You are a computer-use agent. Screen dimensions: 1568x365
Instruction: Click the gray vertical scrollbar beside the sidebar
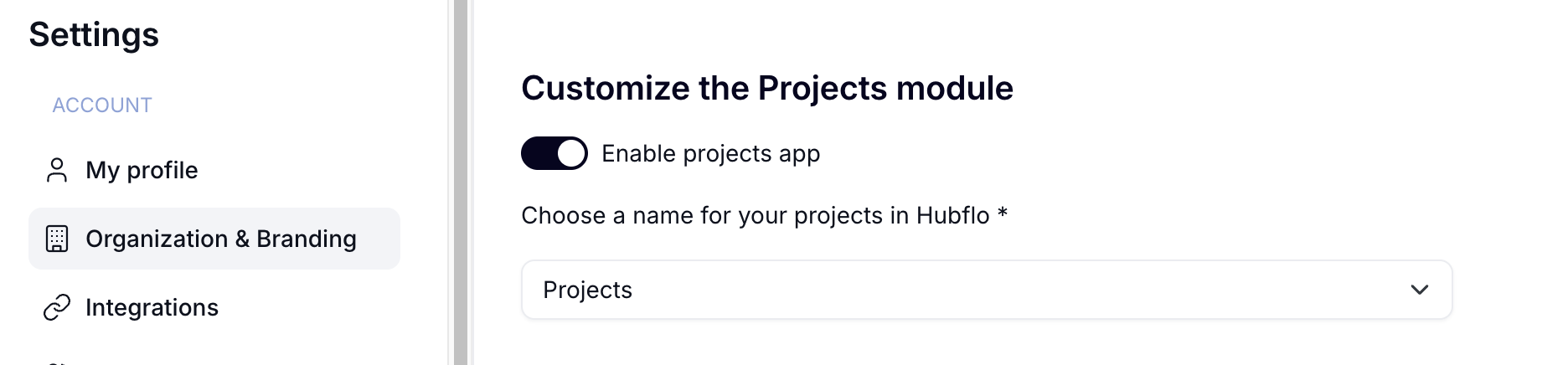461,182
